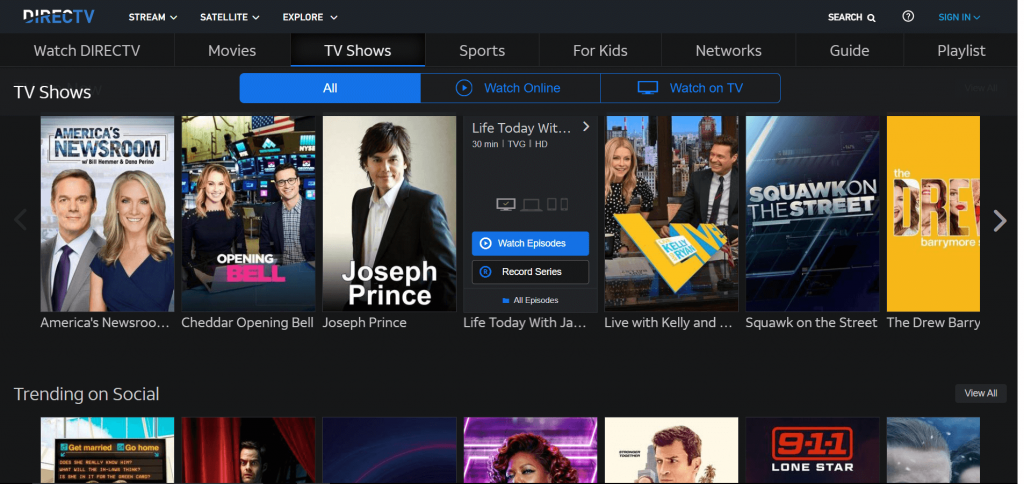Click the 'Live with Kelly and …' title text

pos(669,323)
